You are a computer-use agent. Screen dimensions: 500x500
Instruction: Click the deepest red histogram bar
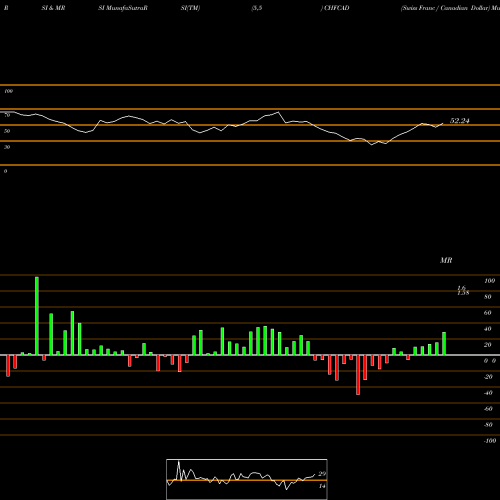(358, 375)
